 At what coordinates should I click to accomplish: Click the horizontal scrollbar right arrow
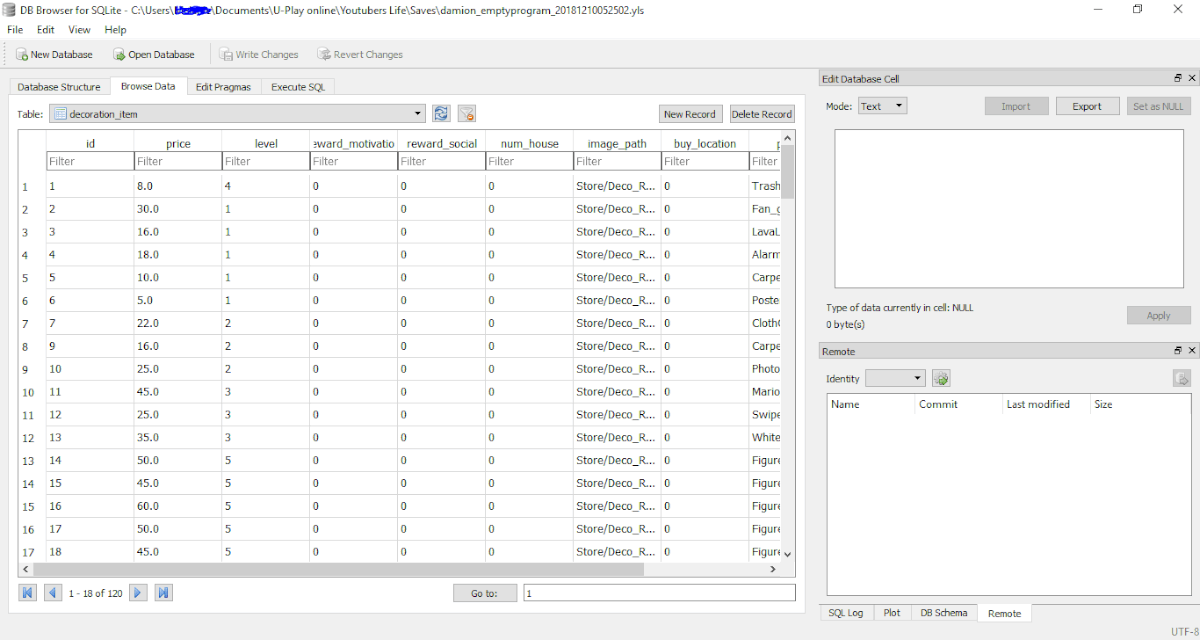point(773,569)
